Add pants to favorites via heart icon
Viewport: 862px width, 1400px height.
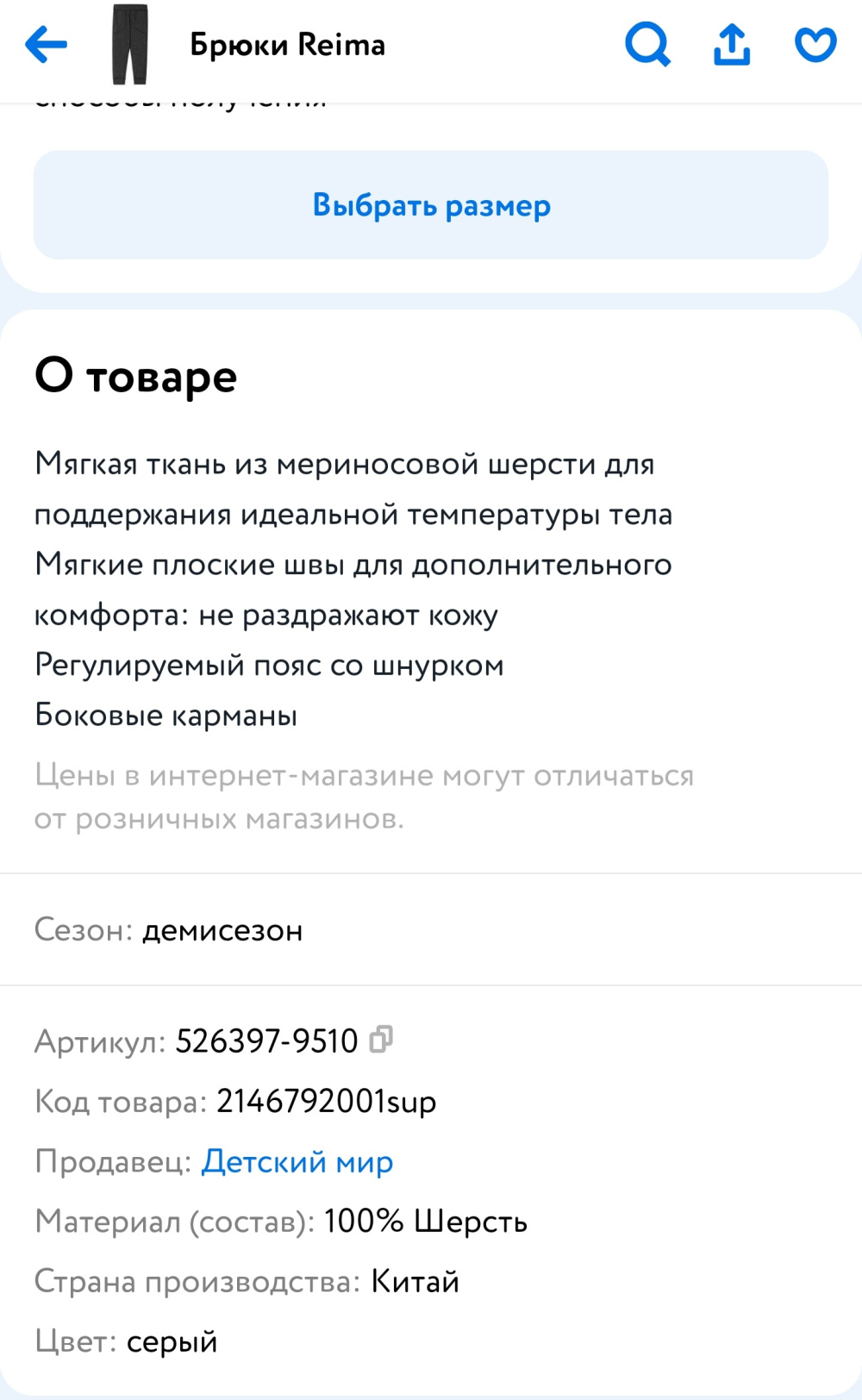pos(814,45)
